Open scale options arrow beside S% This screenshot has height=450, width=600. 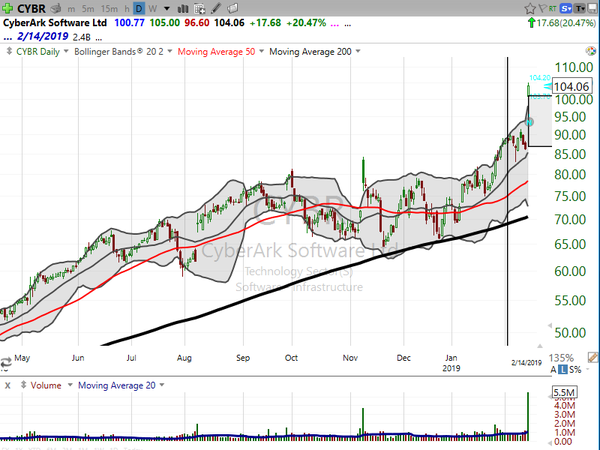tap(587, 370)
